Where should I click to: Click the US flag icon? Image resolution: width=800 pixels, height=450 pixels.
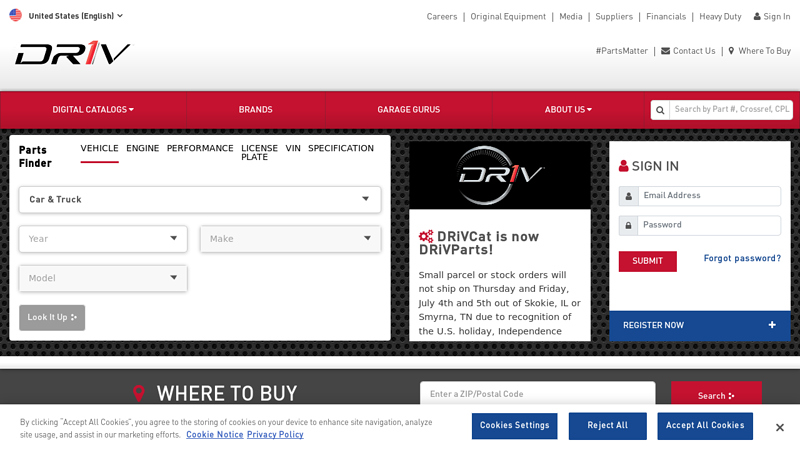pos(15,15)
